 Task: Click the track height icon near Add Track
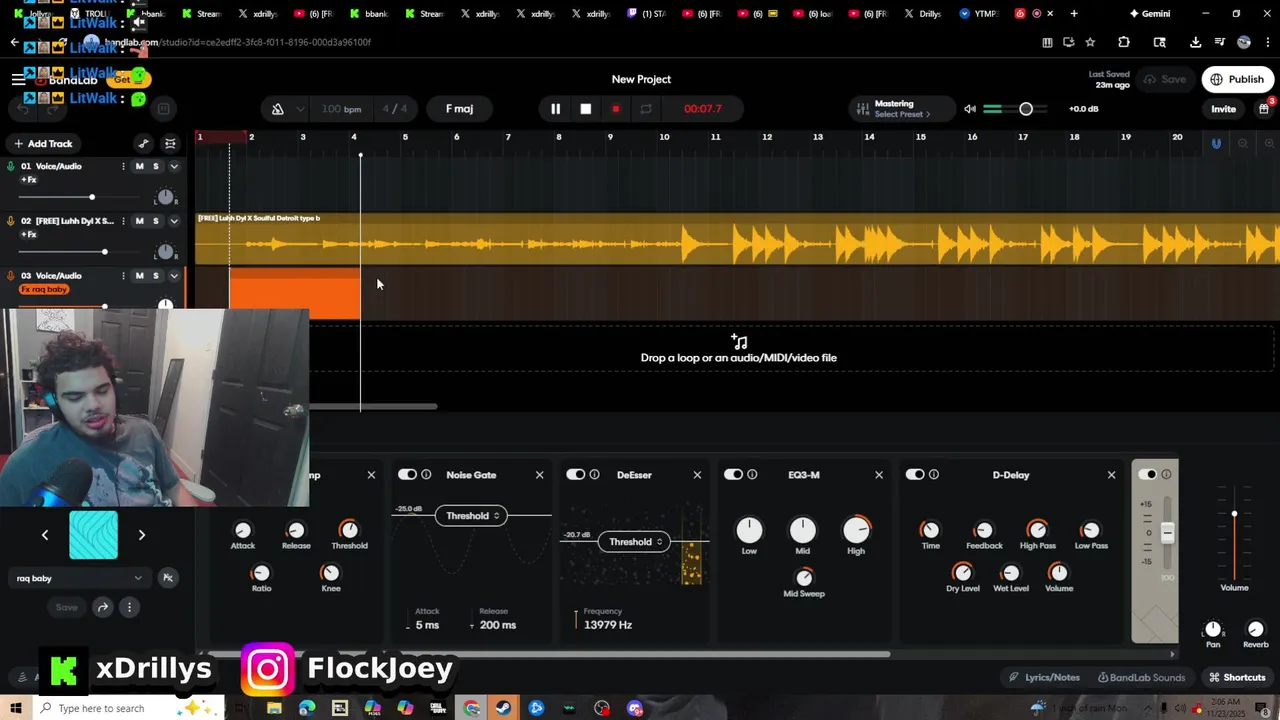170,144
